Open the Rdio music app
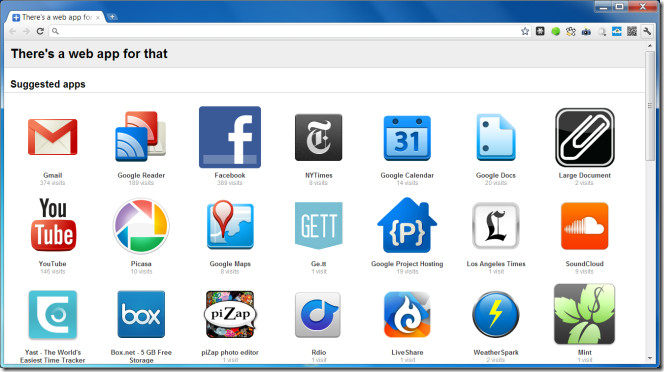The width and height of the screenshot is (664, 372). tap(318, 314)
